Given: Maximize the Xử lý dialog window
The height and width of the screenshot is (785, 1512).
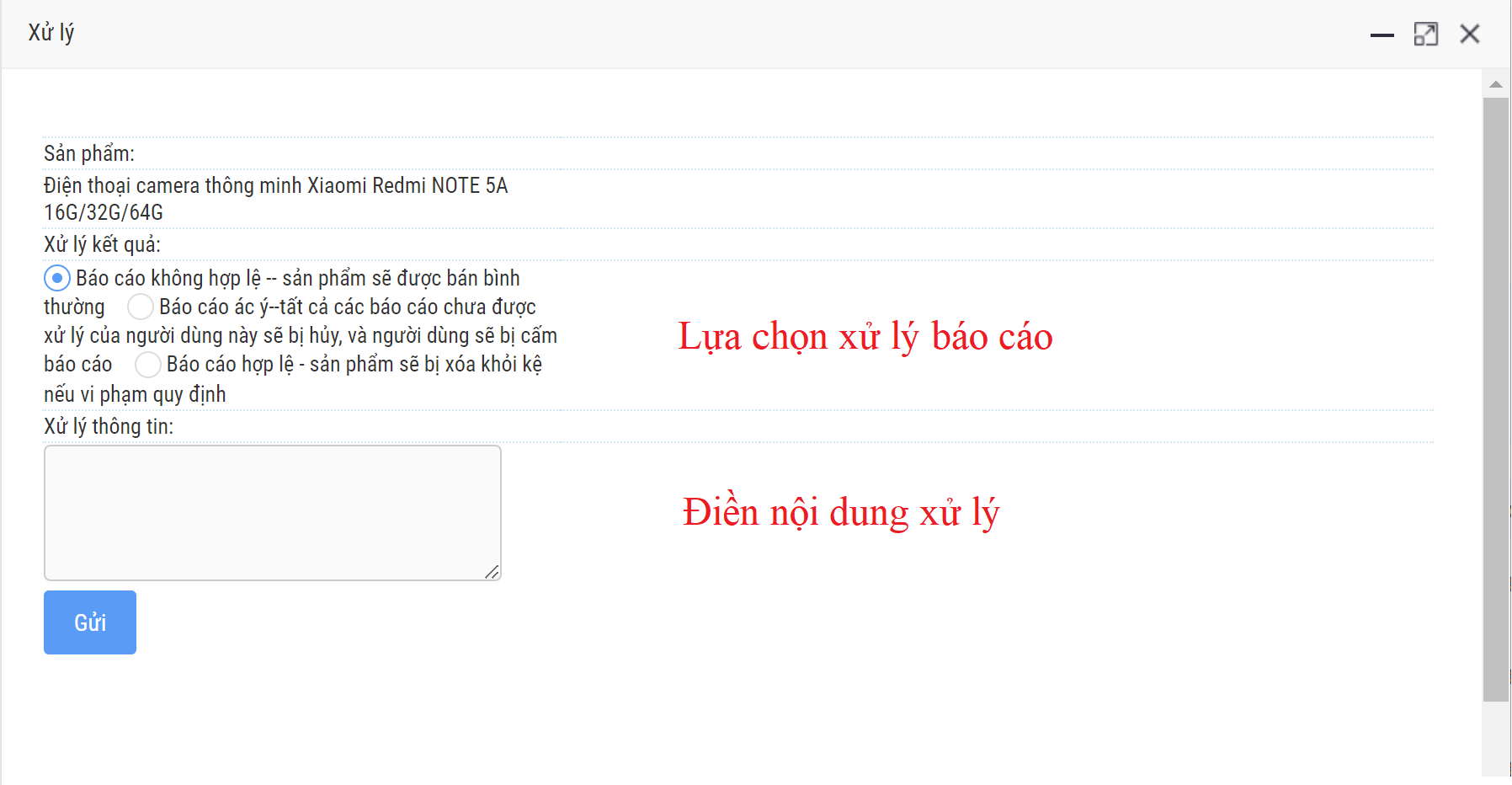Looking at the screenshot, I should pyautogui.click(x=1425, y=35).
